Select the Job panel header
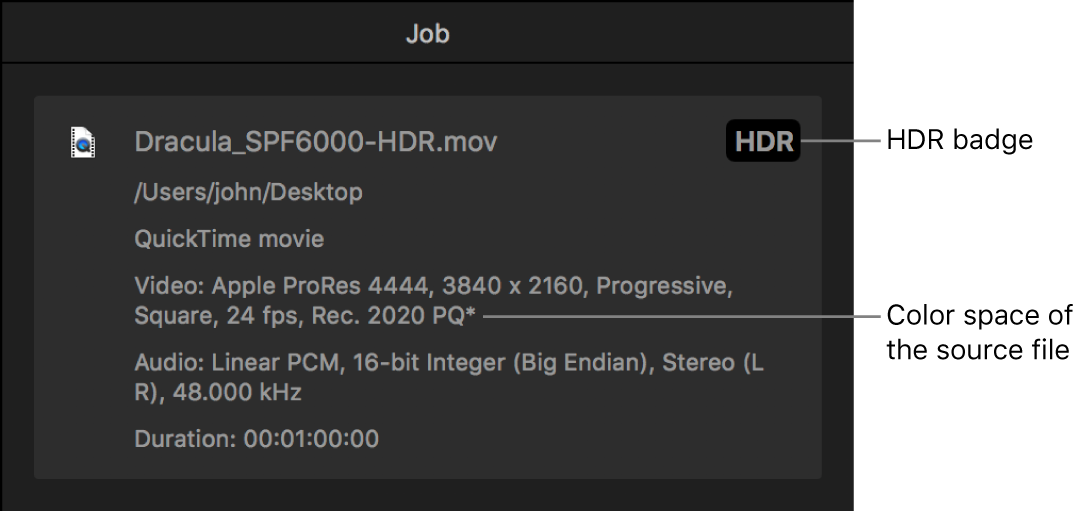 coord(427,33)
